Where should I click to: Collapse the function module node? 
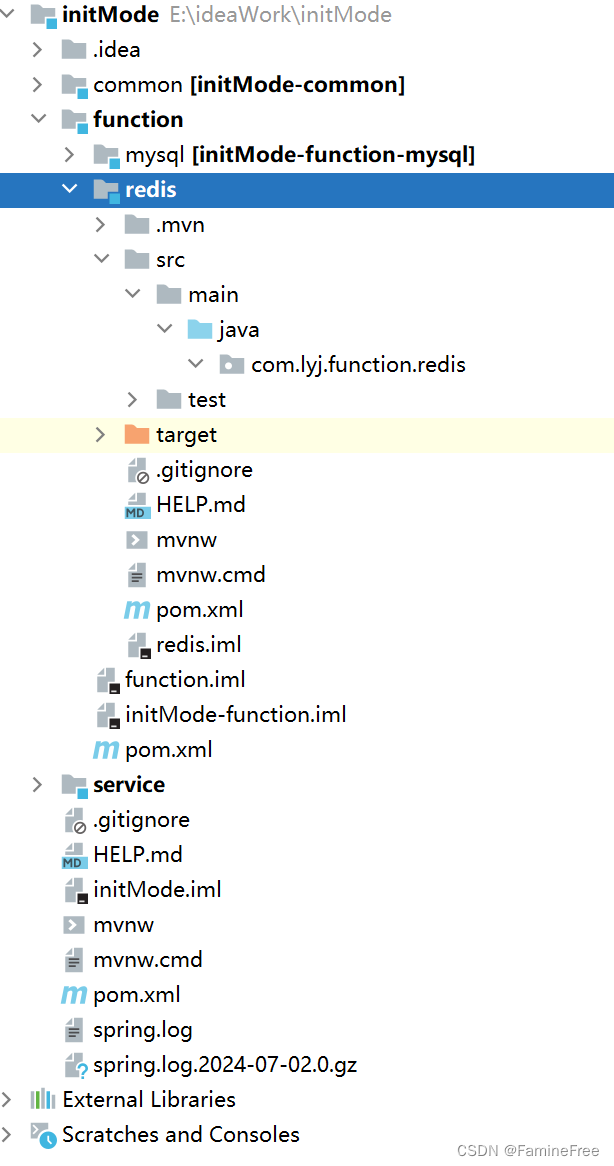click(38, 119)
